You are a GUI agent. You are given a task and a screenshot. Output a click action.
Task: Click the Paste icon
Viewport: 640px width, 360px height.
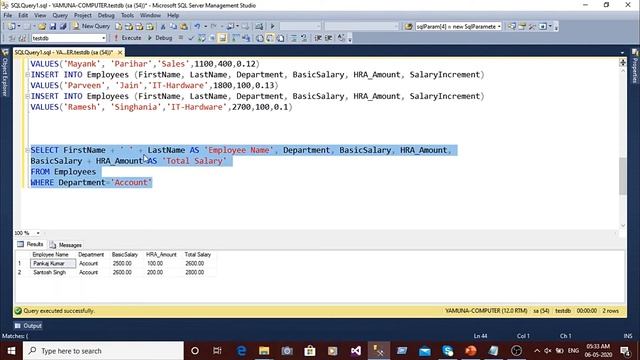coord(184,27)
